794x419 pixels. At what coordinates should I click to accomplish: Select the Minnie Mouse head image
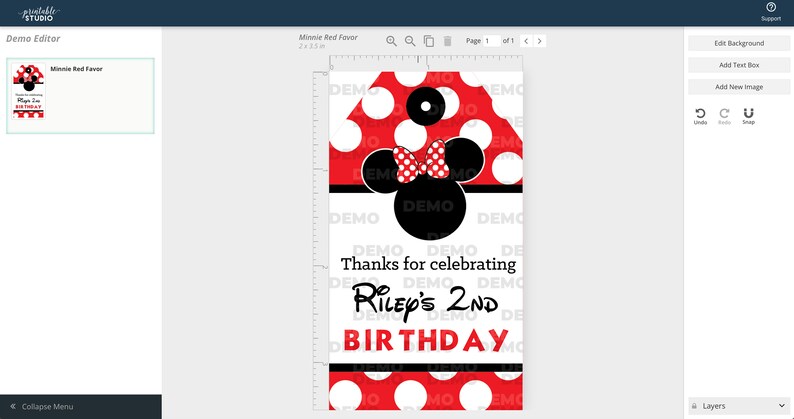[423, 187]
